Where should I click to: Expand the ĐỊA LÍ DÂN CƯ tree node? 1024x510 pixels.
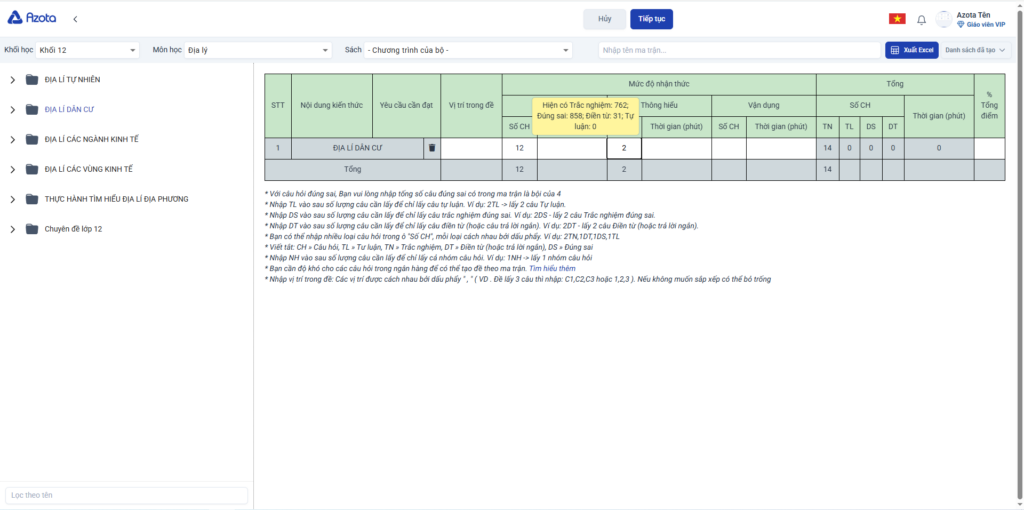pyautogui.click(x=12, y=110)
